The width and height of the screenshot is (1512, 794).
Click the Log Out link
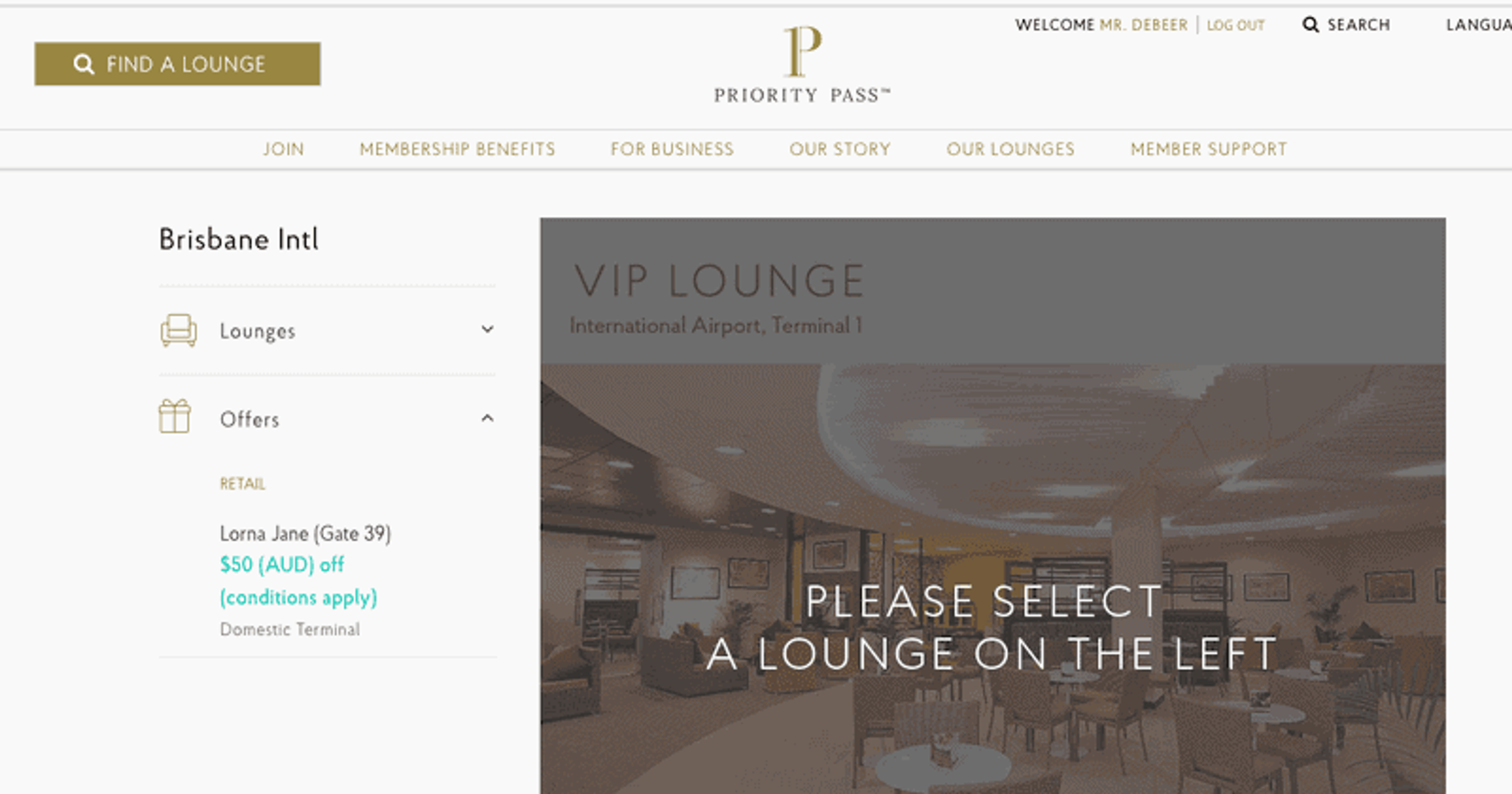click(1236, 25)
